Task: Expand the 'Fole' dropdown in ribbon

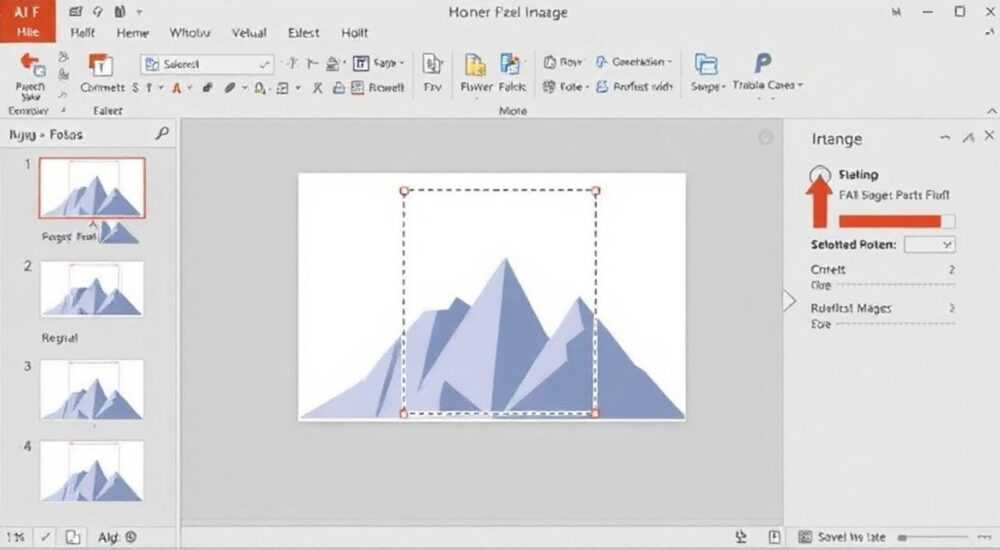Action: pos(587,87)
